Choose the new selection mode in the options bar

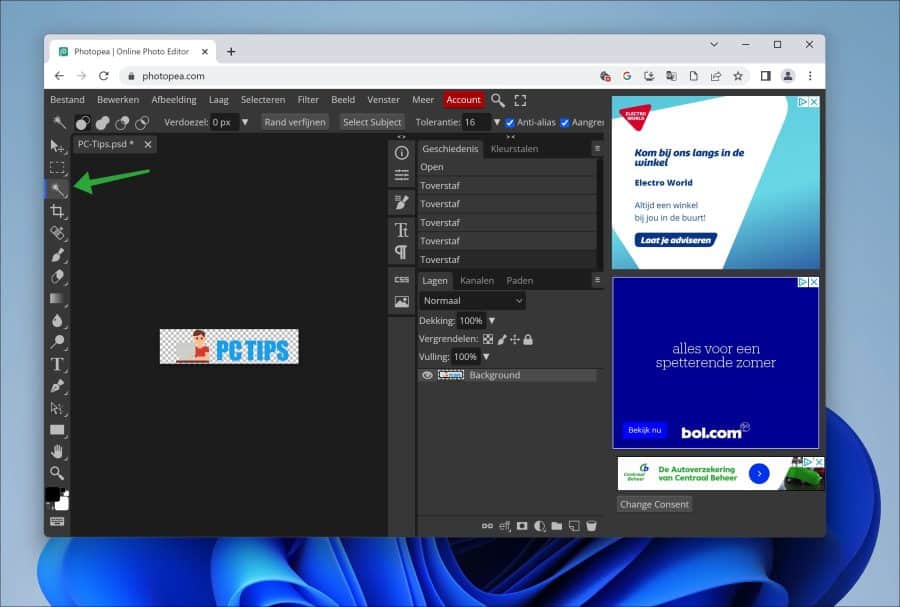click(83, 123)
